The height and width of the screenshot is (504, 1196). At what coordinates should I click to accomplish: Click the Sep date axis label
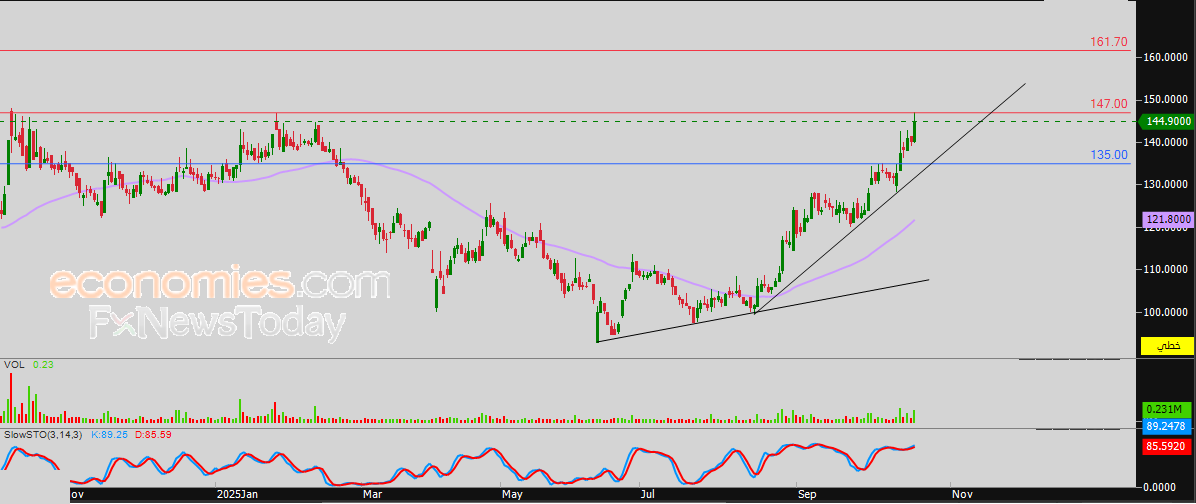[808, 495]
